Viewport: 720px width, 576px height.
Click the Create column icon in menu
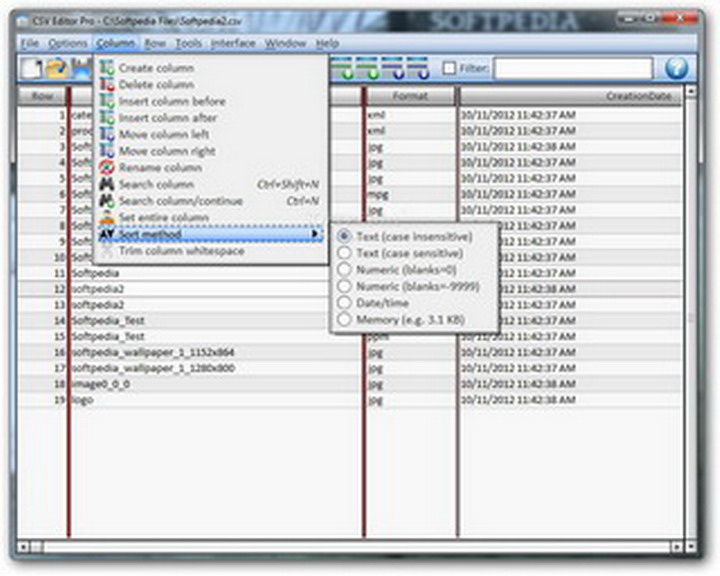(107, 68)
